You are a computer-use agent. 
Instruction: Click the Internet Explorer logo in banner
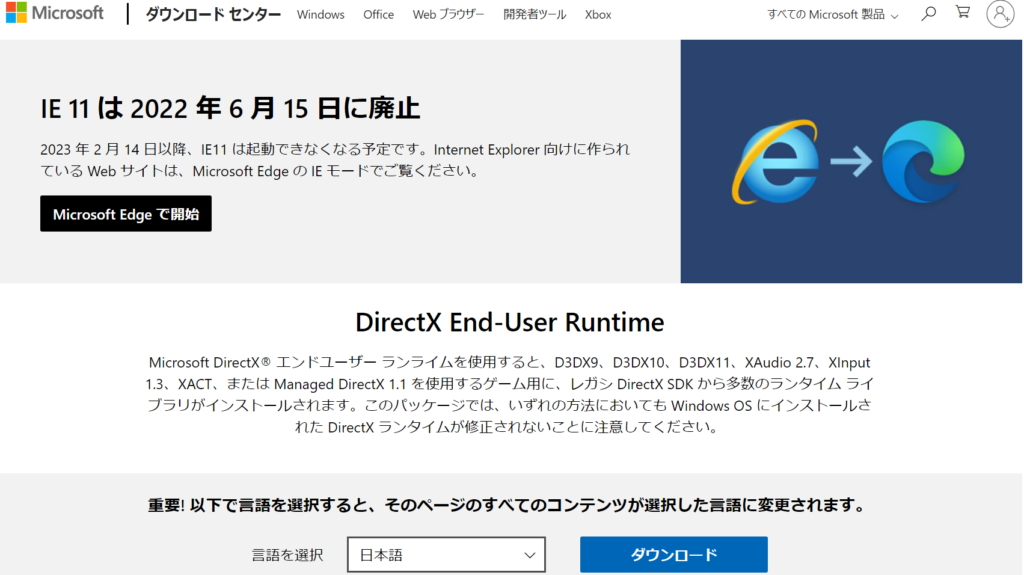775,161
